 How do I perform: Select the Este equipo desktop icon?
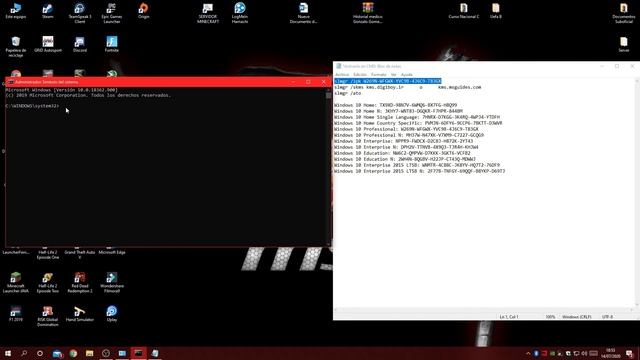click(16, 11)
